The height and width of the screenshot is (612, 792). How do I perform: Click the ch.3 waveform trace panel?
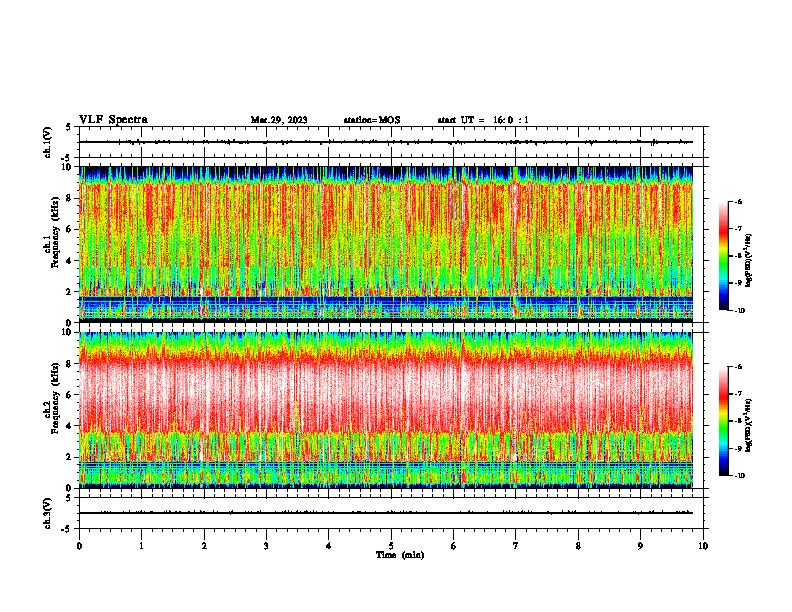(x=391, y=513)
